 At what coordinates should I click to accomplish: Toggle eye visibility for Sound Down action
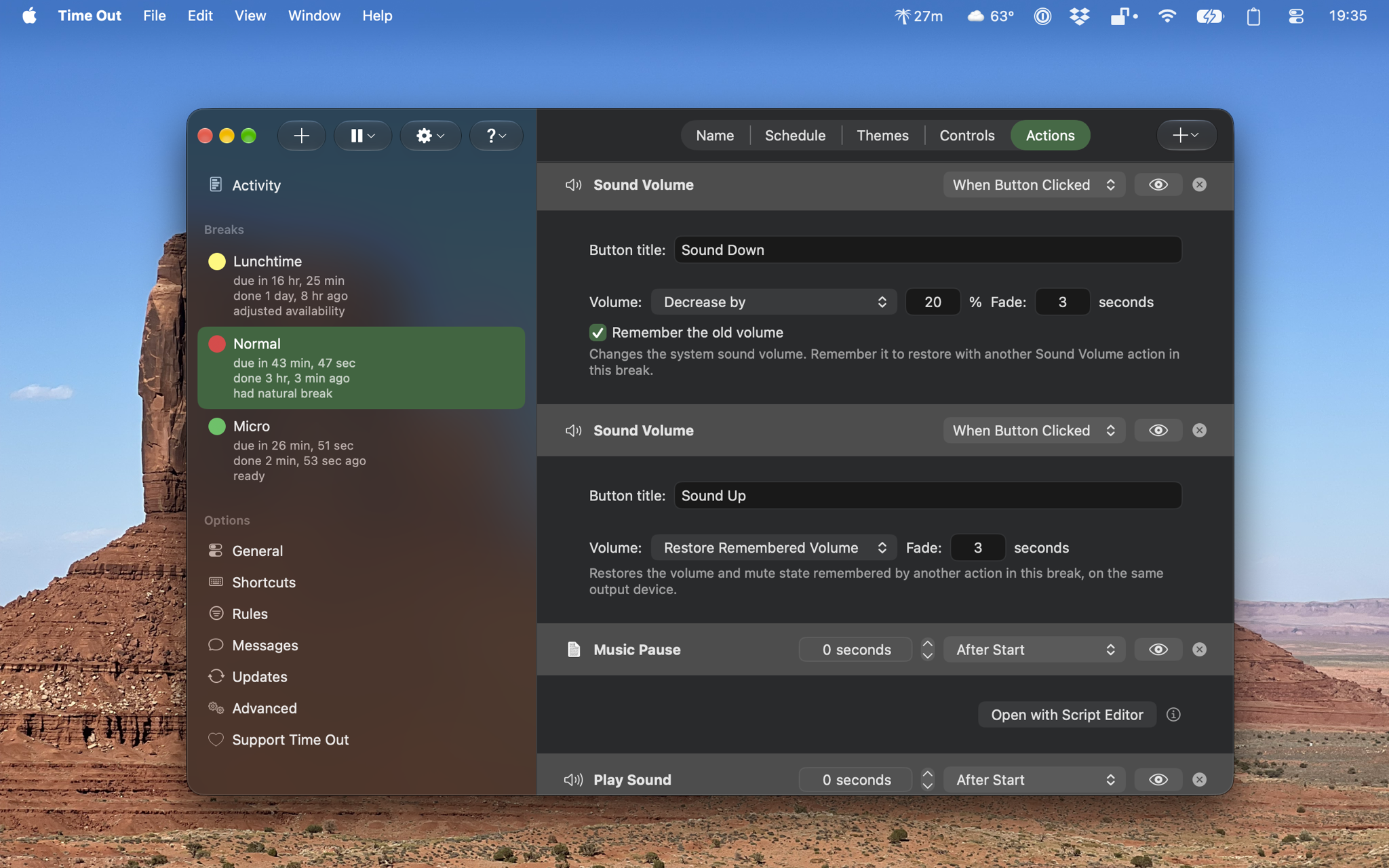coord(1158,184)
